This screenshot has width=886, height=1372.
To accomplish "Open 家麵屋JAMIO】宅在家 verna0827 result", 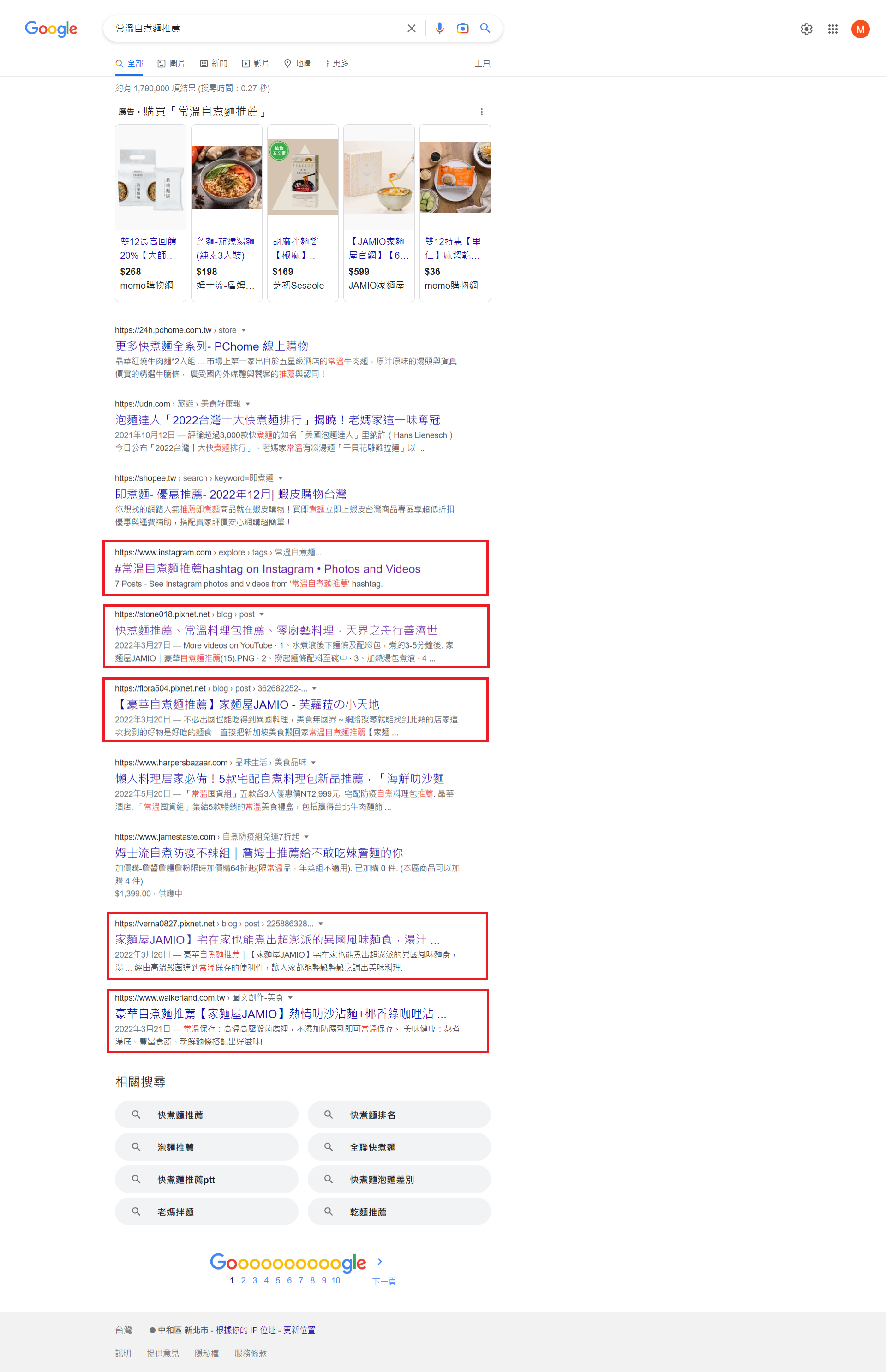I will pos(277,940).
